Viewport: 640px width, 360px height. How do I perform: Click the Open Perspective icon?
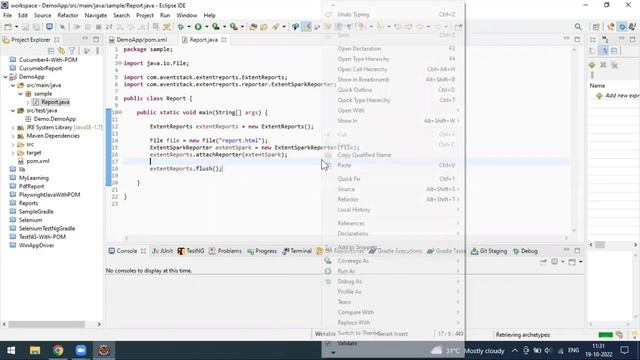click(x=596, y=27)
